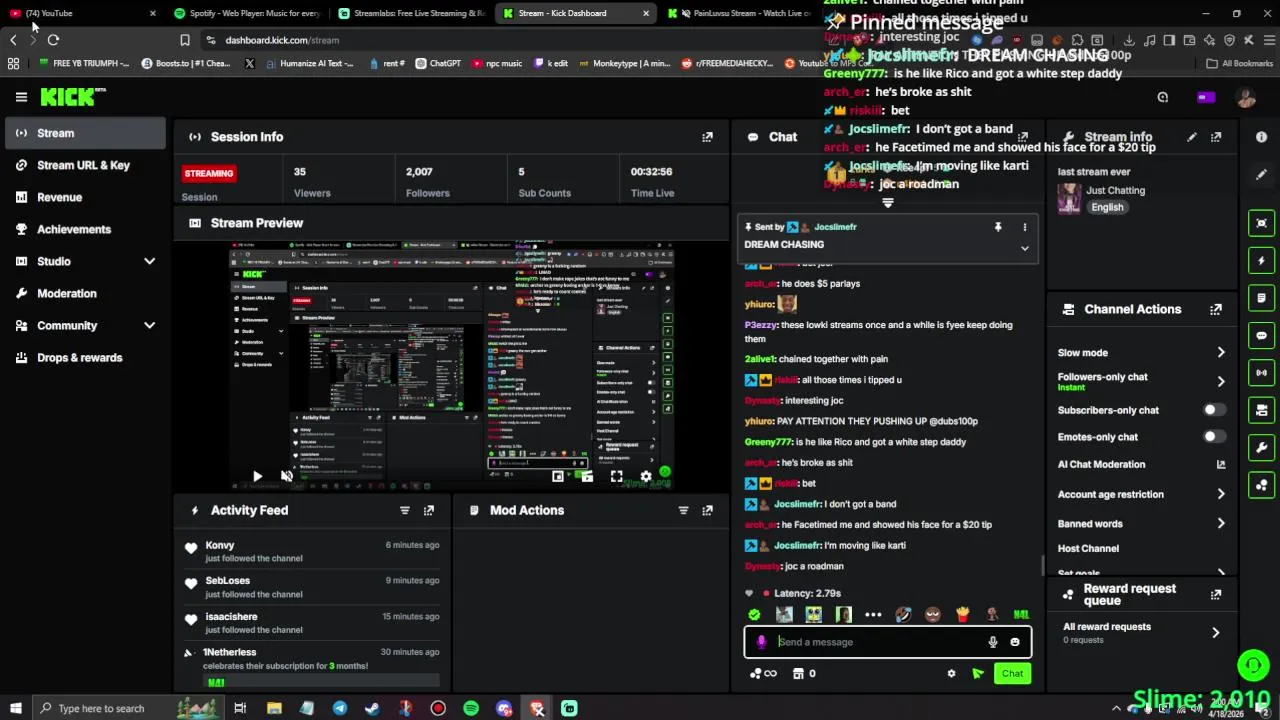The height and width of the screenshot is (720, 1280).
Task: Toggle lightning activity widget in right sidebar
Action: pyautogui.click(x=1262, y=260)
